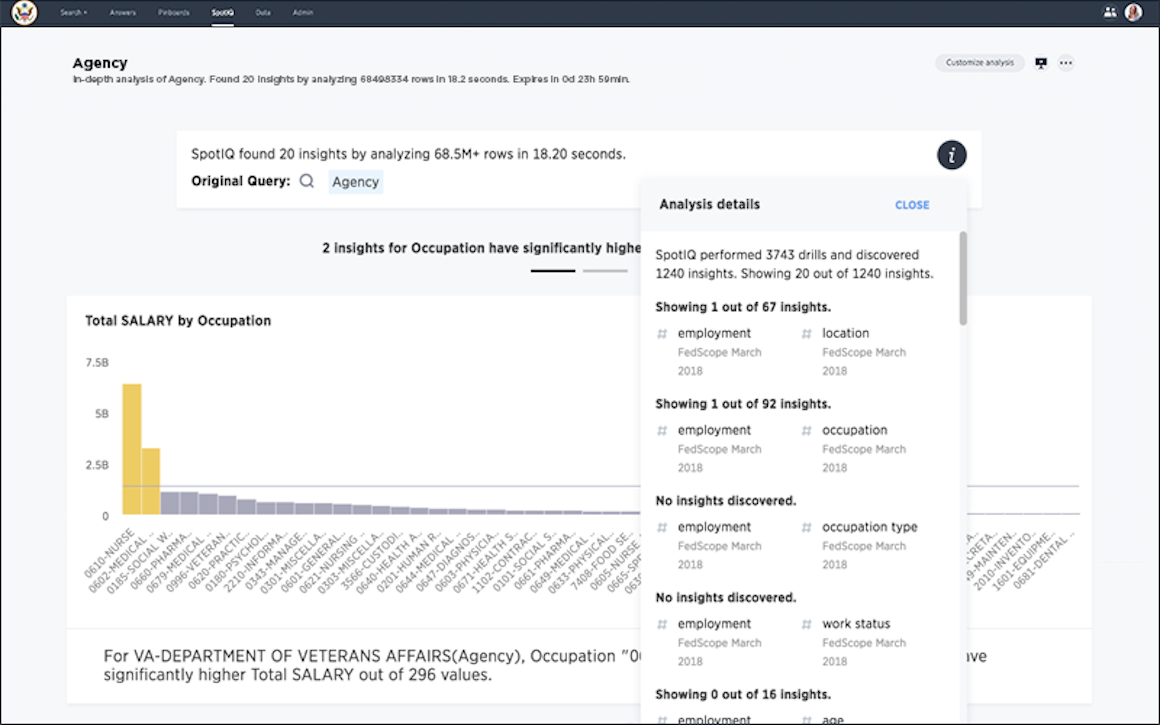
Task: Open the three-dot more options menu
Action: pos(1065,63)
